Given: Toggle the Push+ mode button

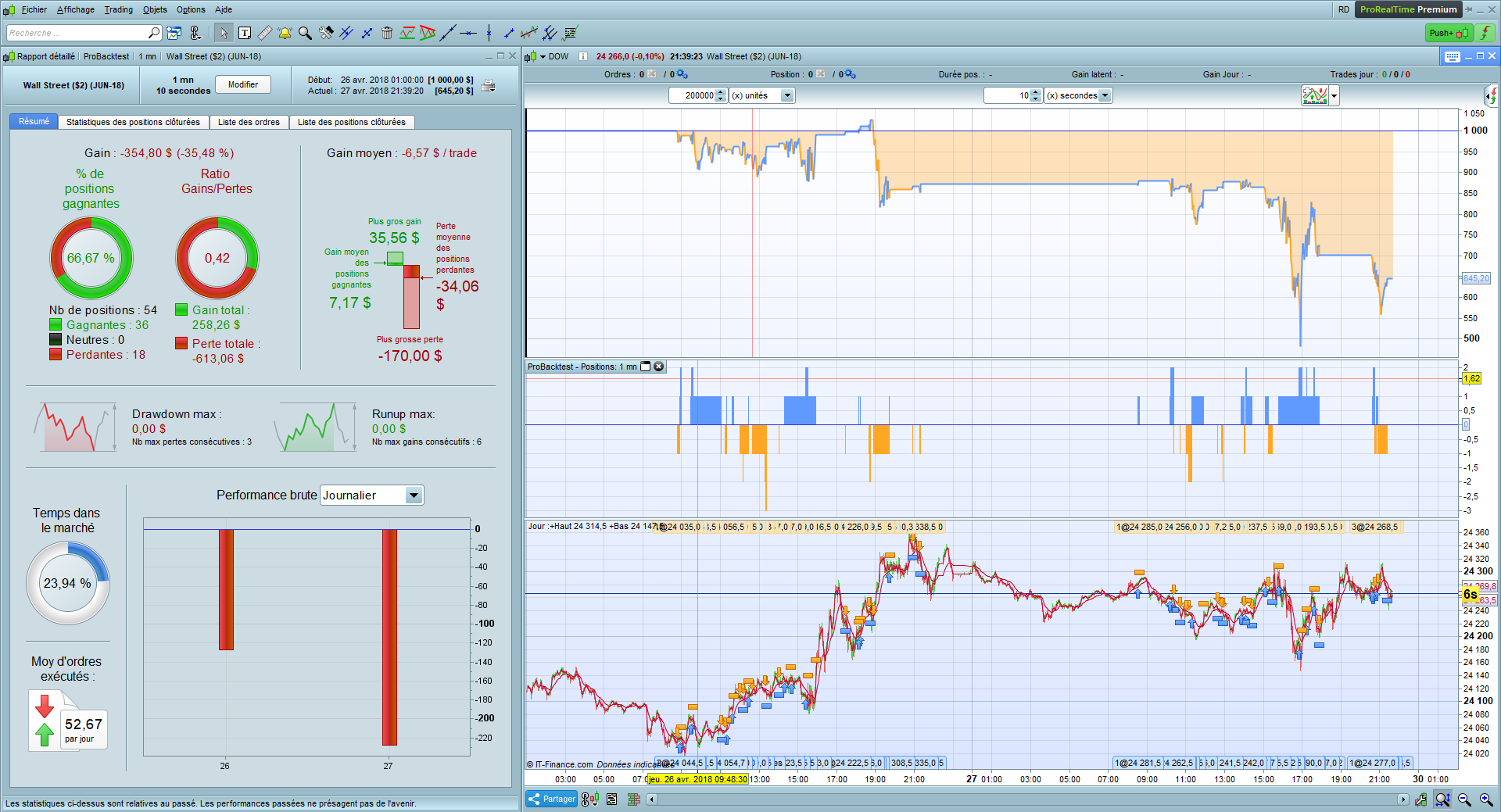Looking at the screenshot, I should point(1449,33).
